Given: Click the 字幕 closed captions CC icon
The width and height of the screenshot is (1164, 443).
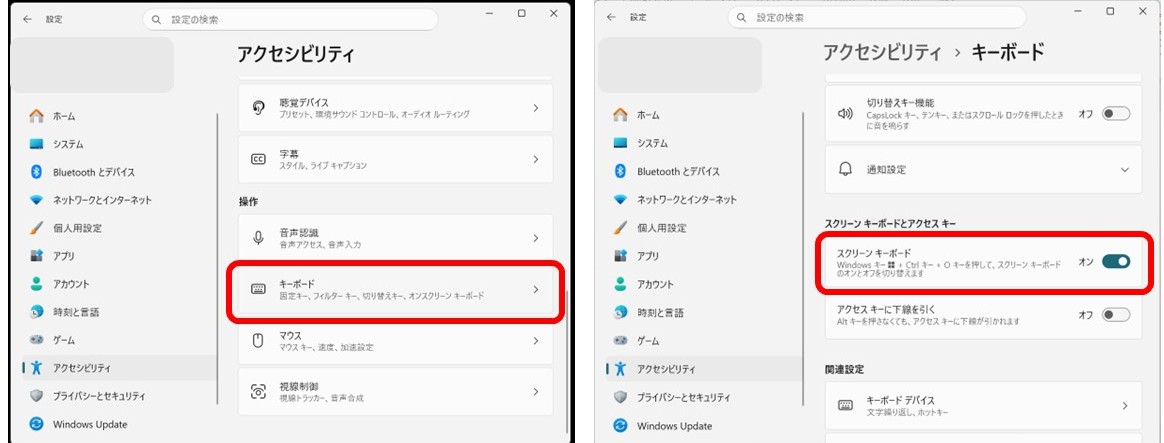Looking at the screenshot, I should pos(259,159).
